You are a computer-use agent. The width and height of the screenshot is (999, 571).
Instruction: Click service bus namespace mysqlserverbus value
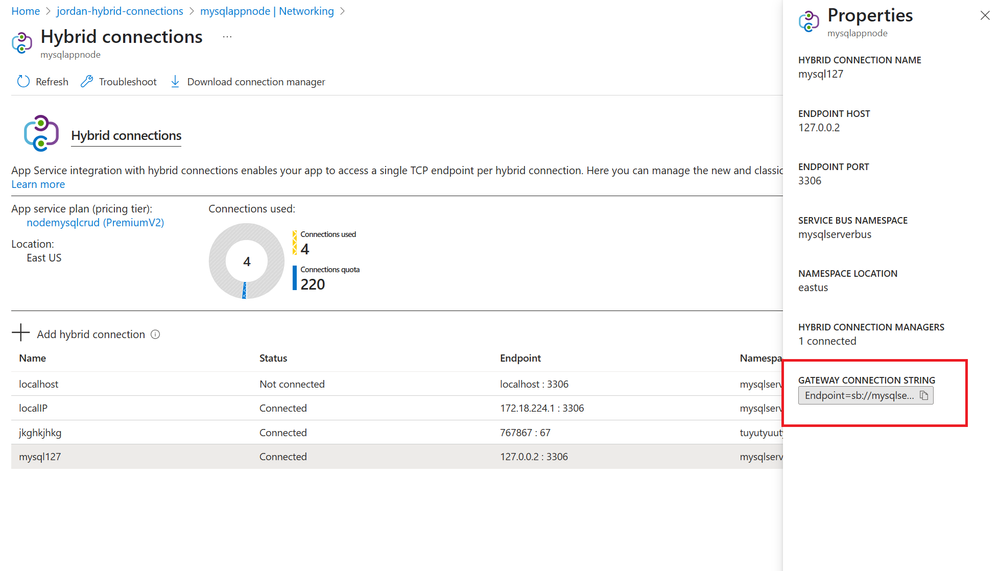pos(835,235)
